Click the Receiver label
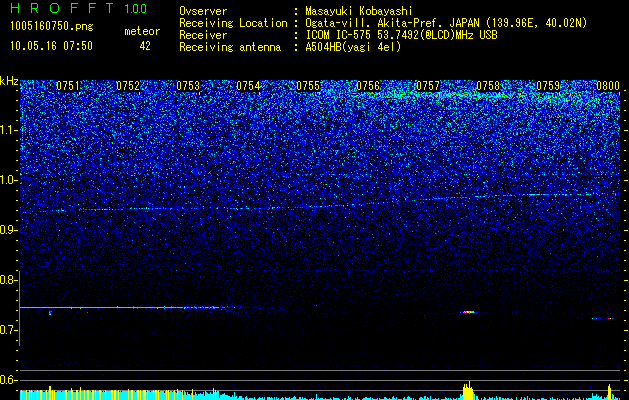629x400 pixels. coord(203,35)
